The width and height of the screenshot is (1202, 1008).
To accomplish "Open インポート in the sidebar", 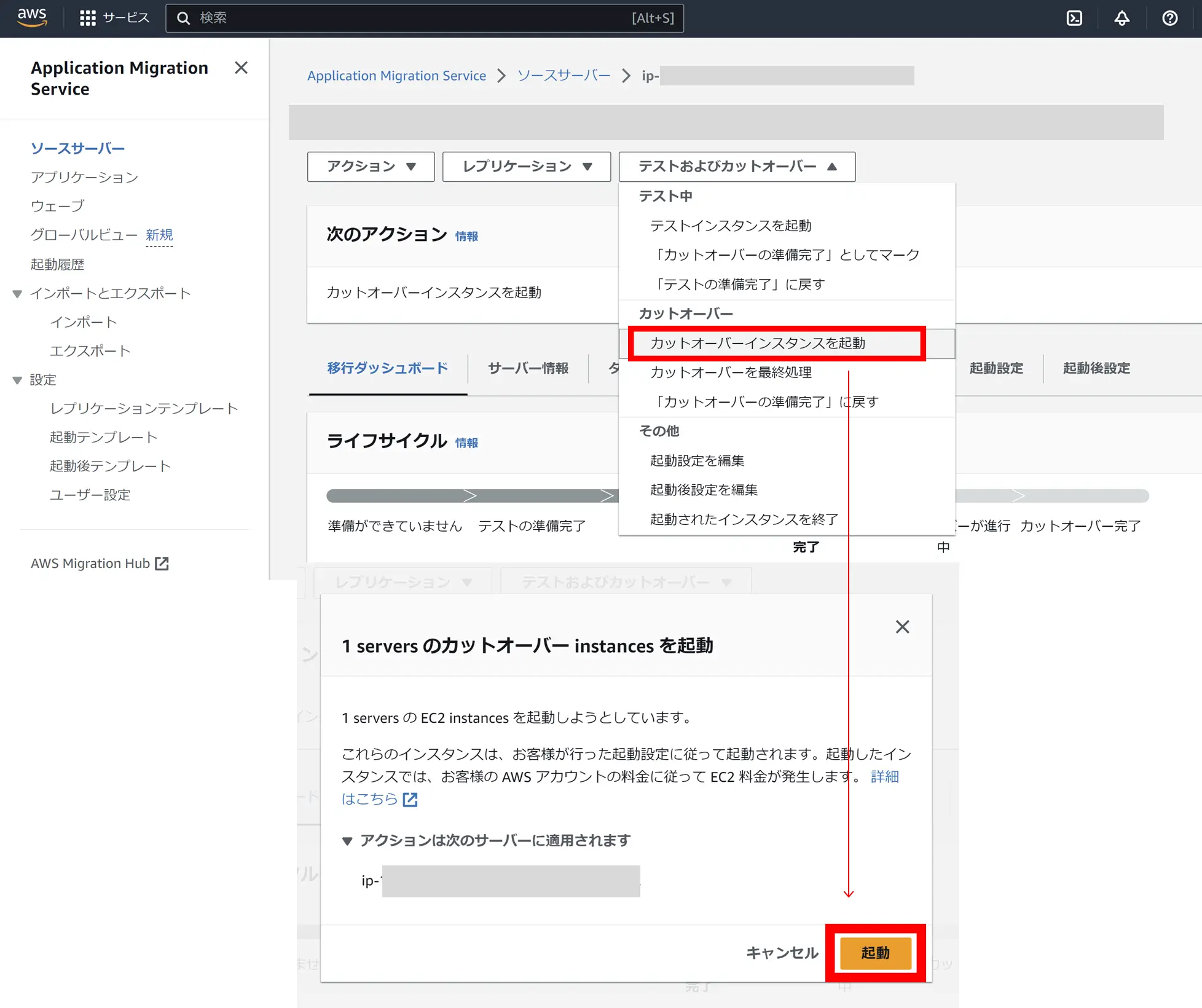I will tap(83, 322).
